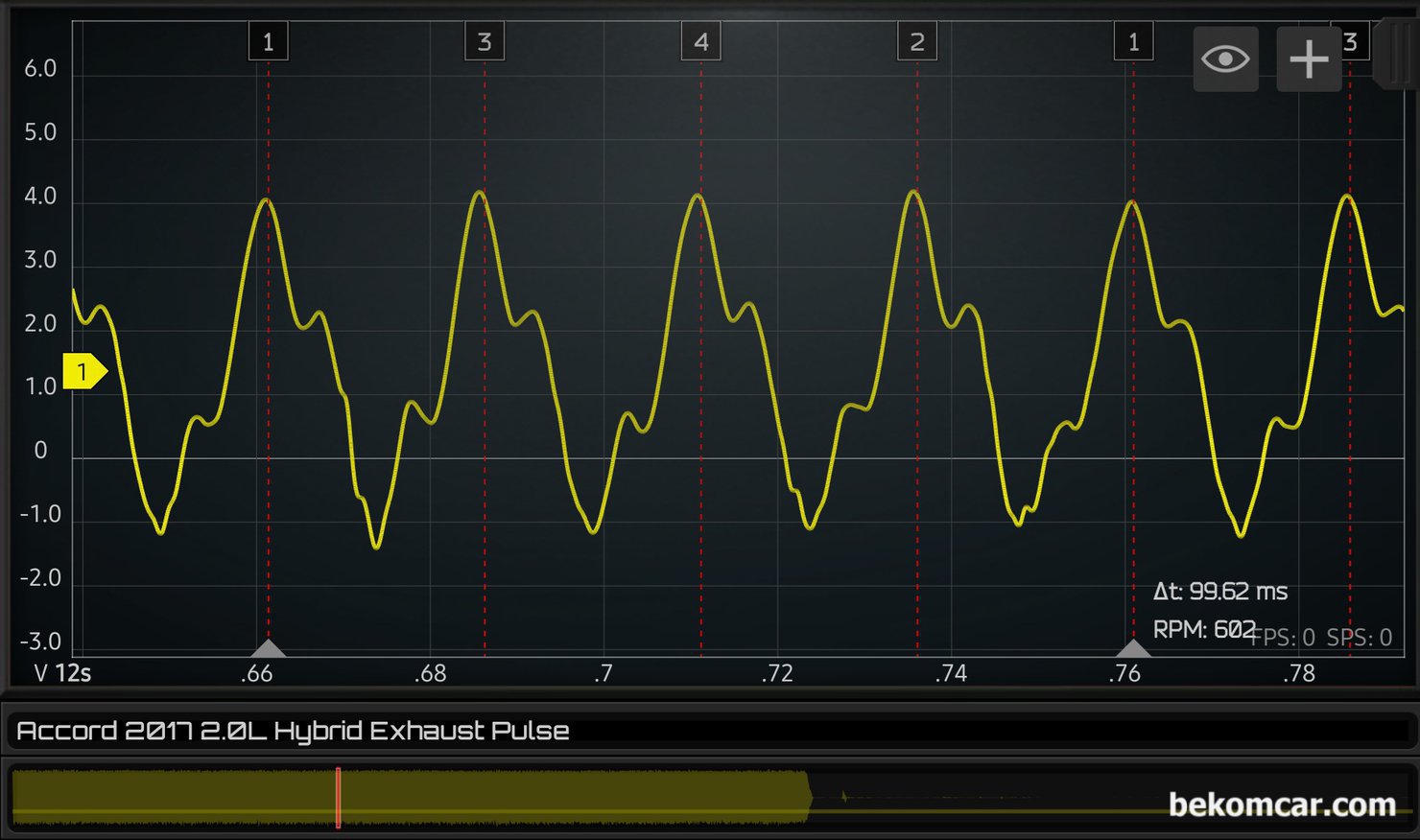
Task: Click the FPS SPS status readout
Action: click(1324, 638)
